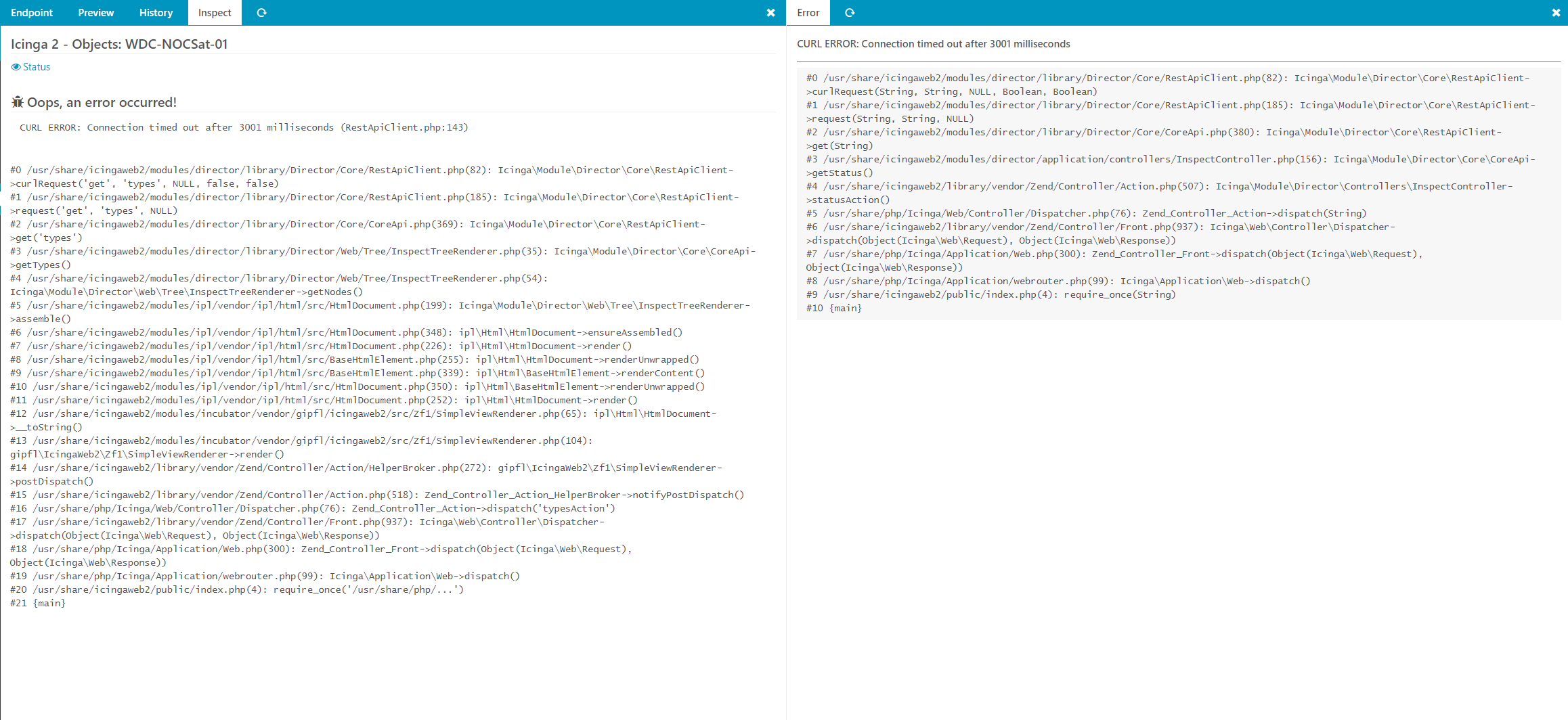This screenshot has width=1568, height=720.
Task: Open the Status link
Action: click(36, 66)
